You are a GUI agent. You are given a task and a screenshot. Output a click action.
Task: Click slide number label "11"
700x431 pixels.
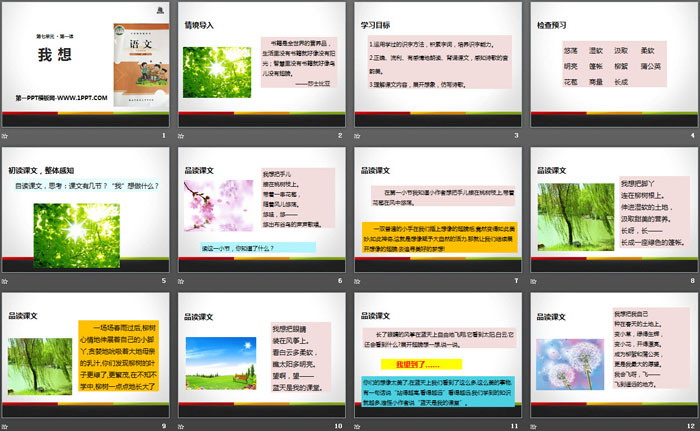(x=514, y=426)
